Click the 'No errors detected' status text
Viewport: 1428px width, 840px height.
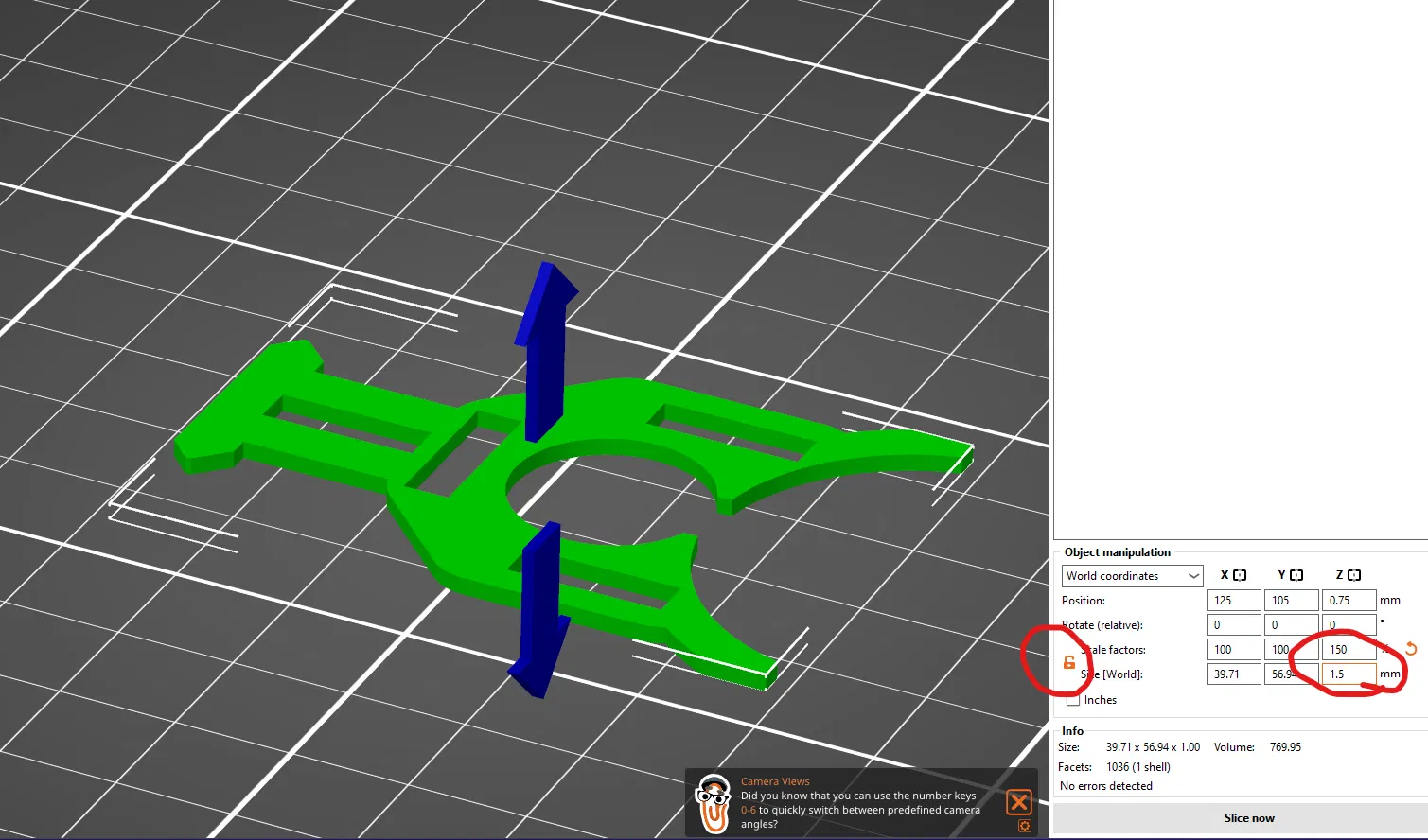pos(1106,786)
